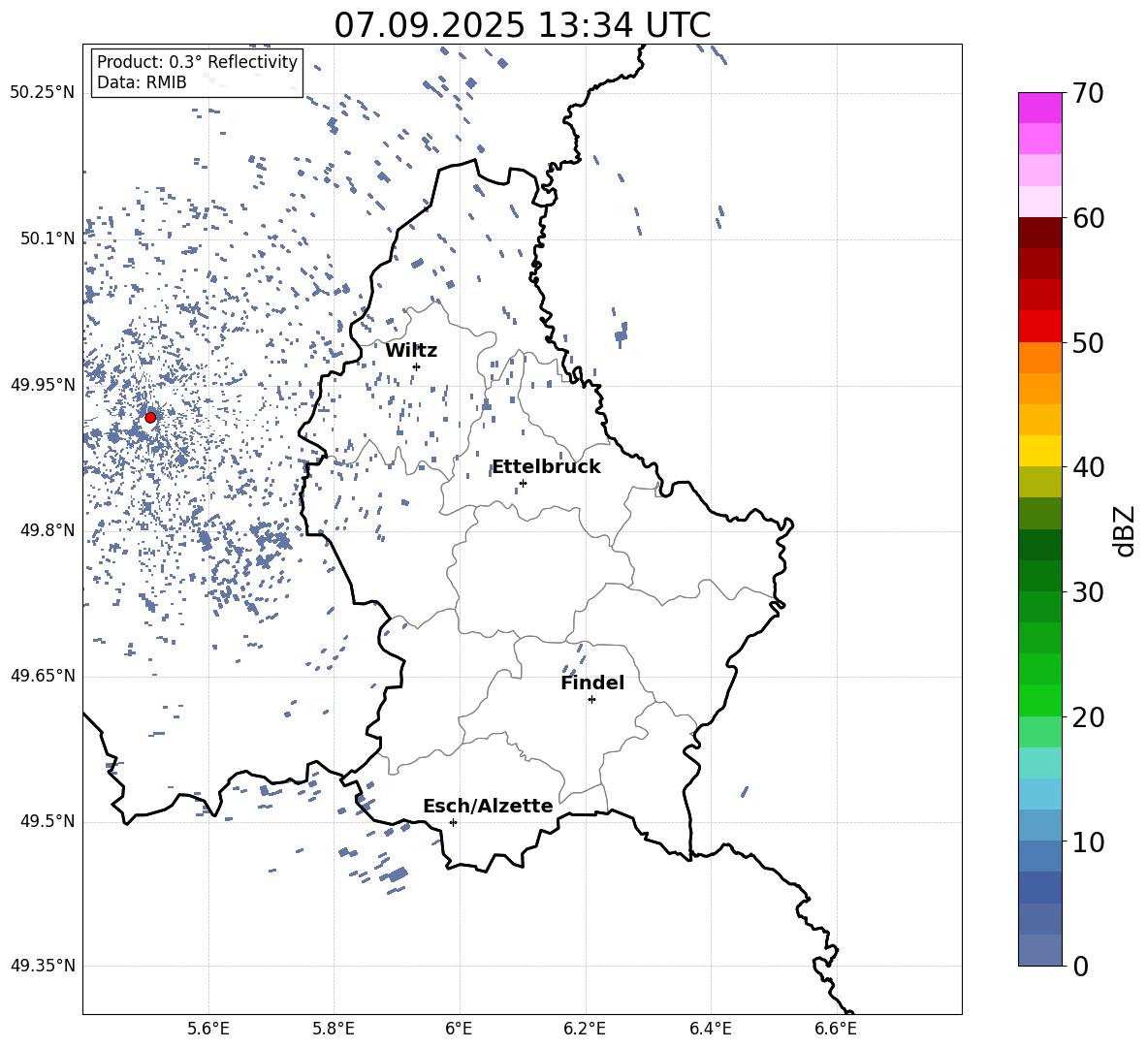Click the bright green 20 dBZ colorbar segment

click(x=1039, y=700)
